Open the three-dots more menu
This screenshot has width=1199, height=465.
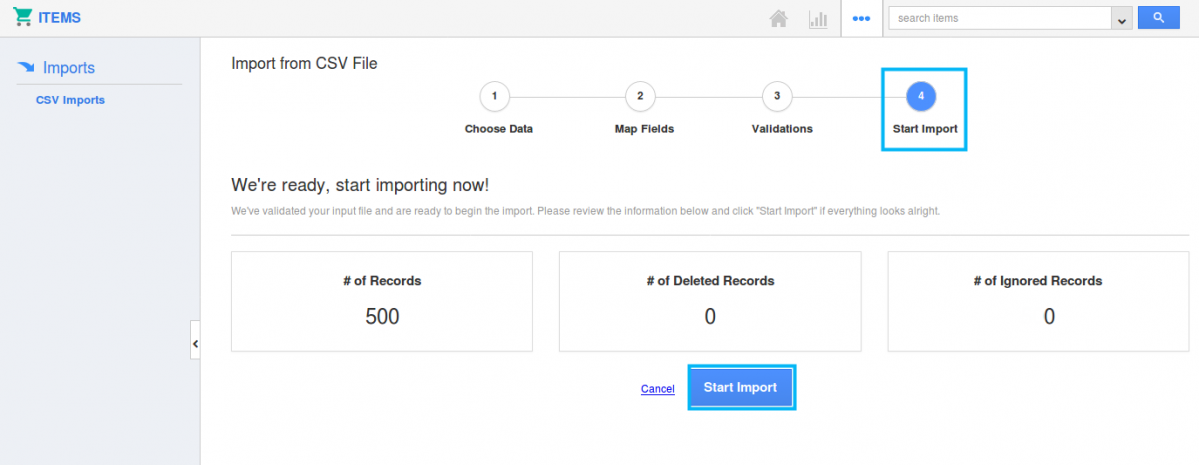pos(861,18)
